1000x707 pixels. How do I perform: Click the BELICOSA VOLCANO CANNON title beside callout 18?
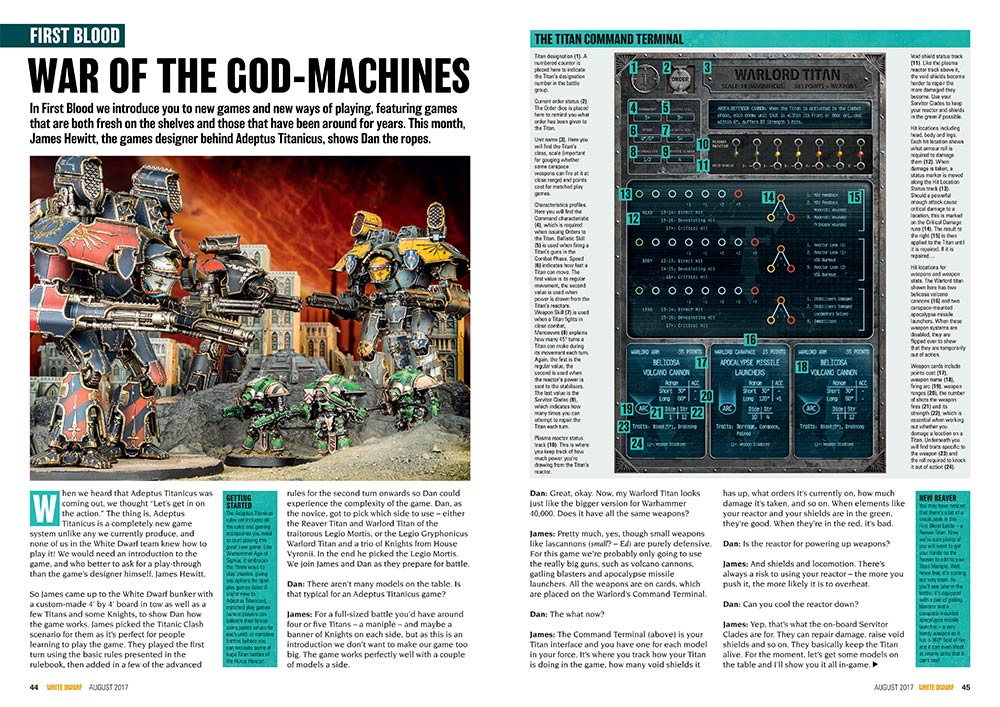pos(835,367)
